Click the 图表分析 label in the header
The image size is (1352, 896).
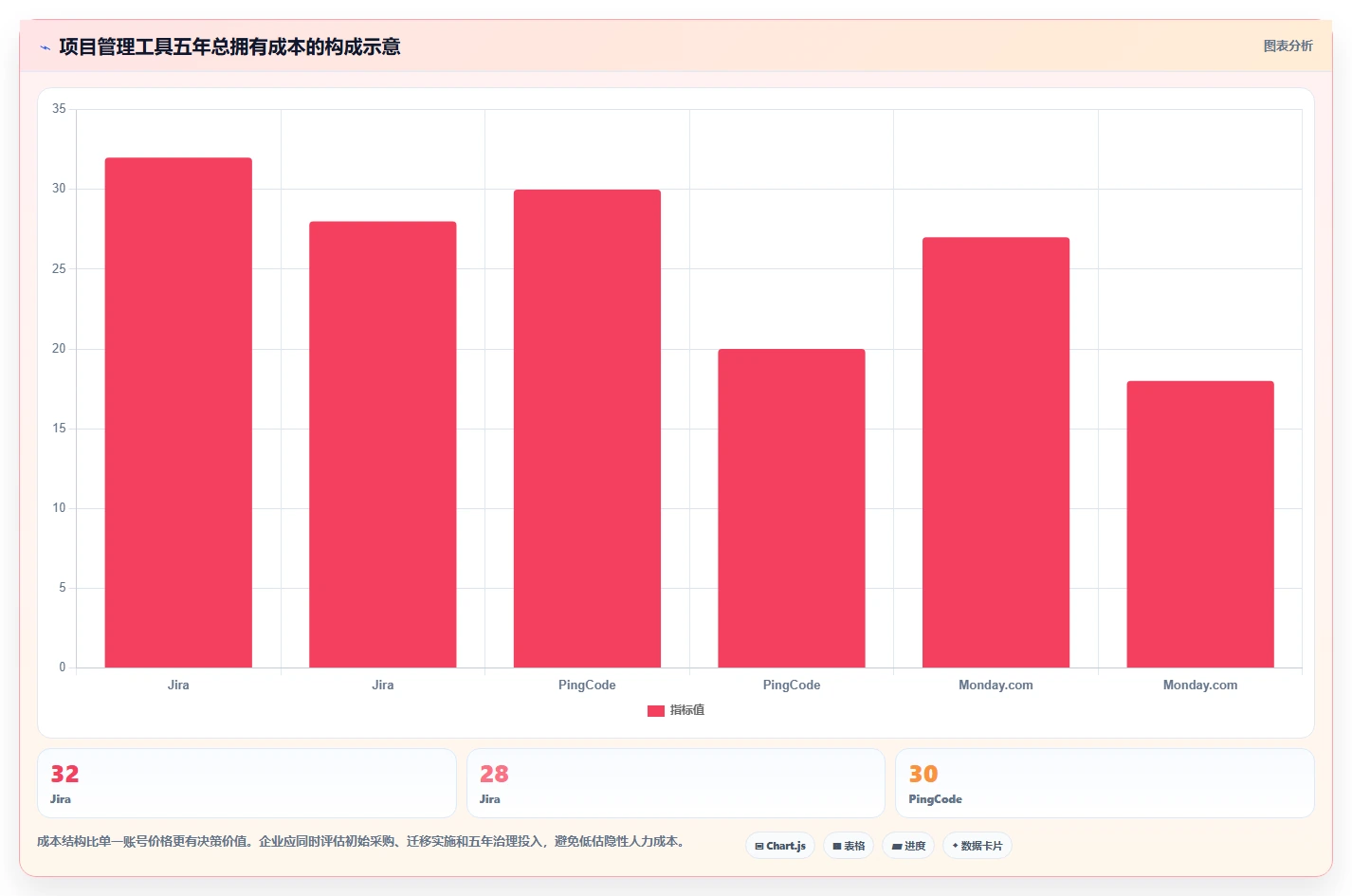(1288, 46)
